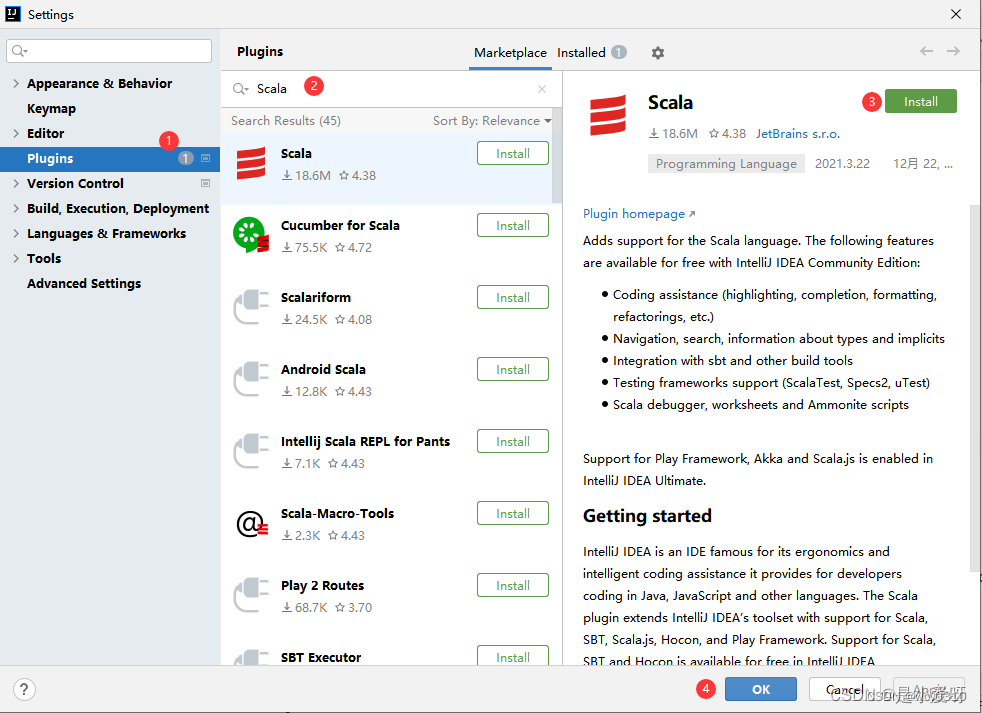Screen dimensions: 982x713
Task: Click the Programming Language tag
Action: click(x=726, y=164)
